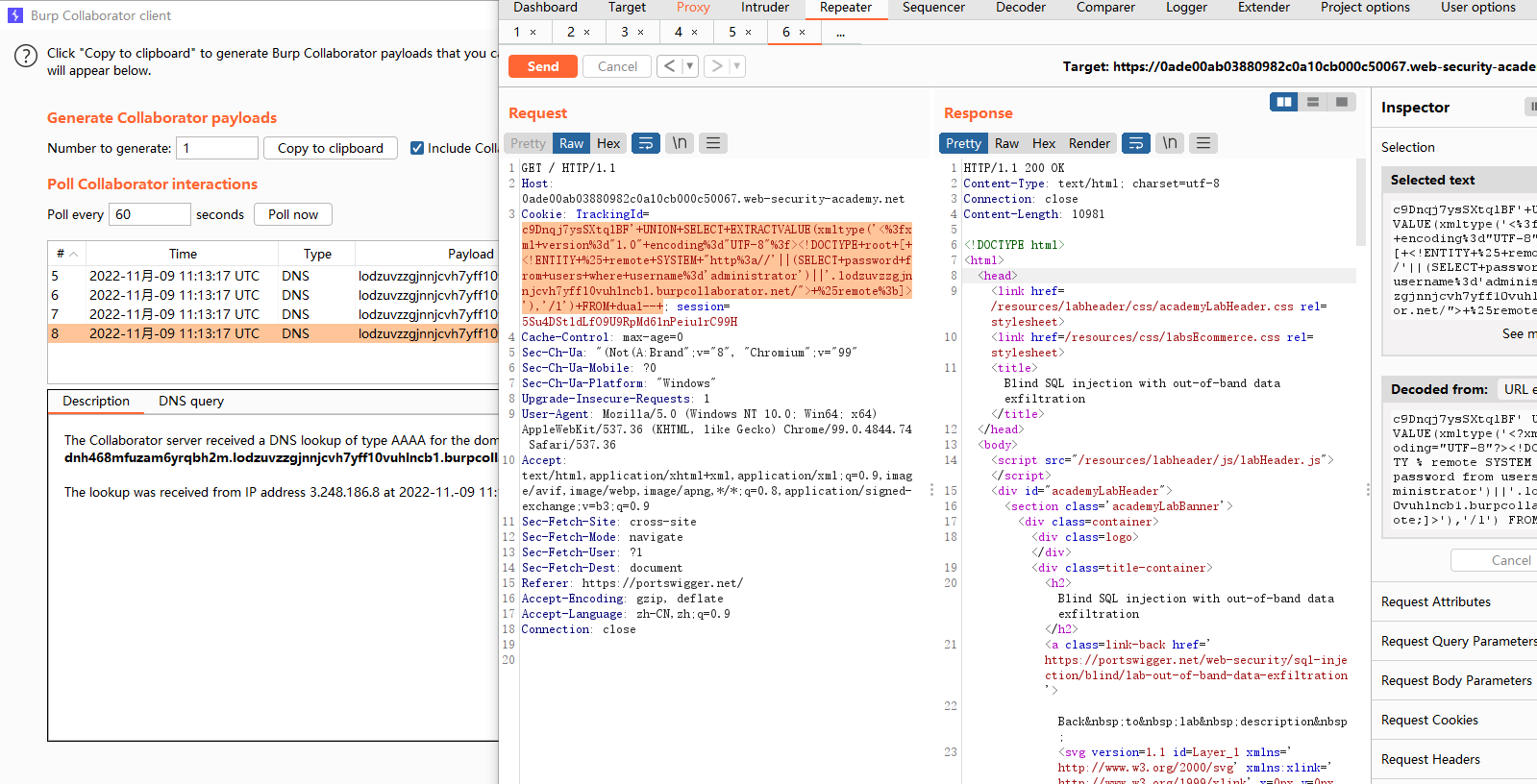Select Collaborator interaction row 6
1537x784 pixels.
point(273,295)
